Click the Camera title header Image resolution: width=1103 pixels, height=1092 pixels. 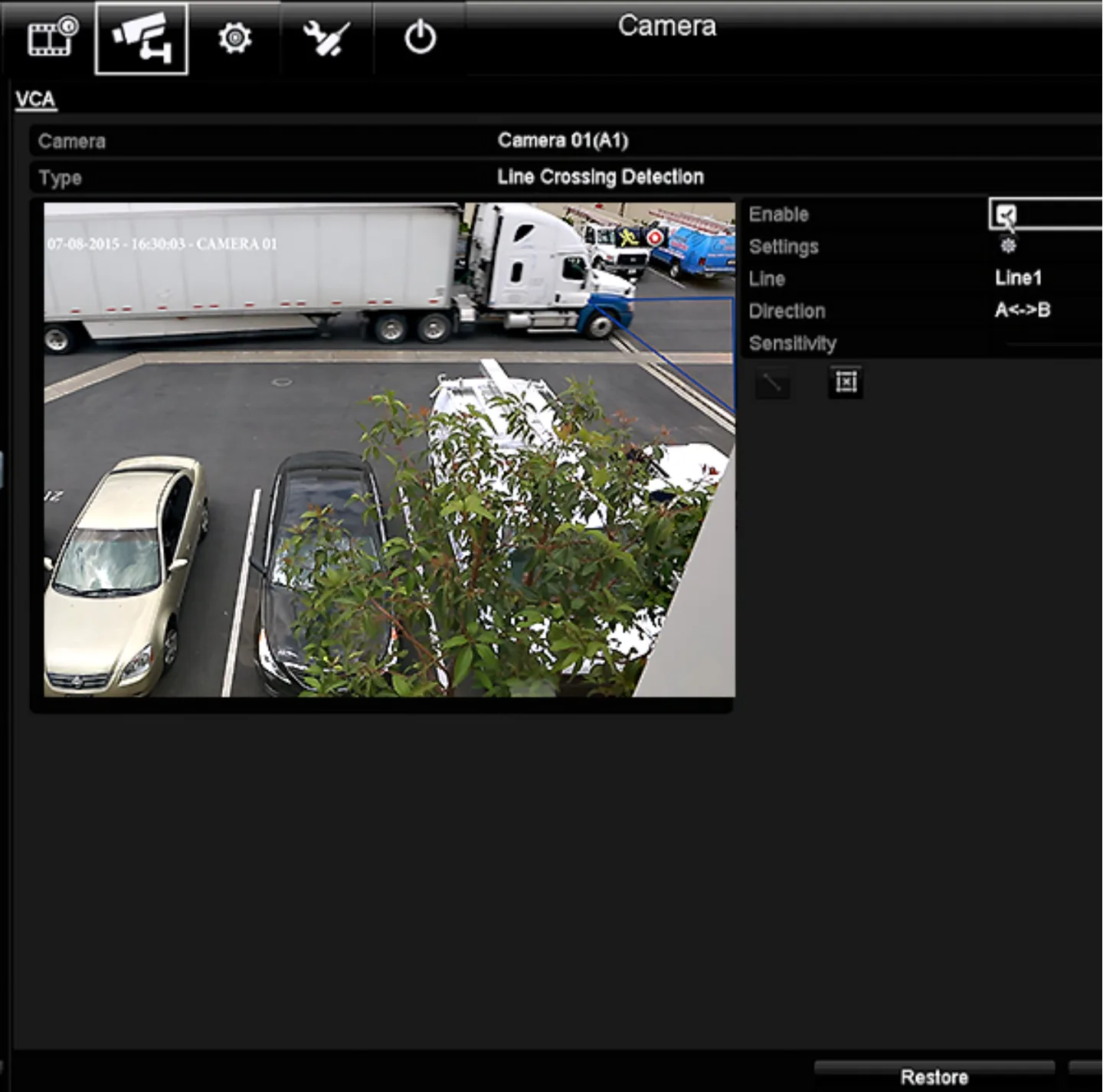click(x=667, y=26)
